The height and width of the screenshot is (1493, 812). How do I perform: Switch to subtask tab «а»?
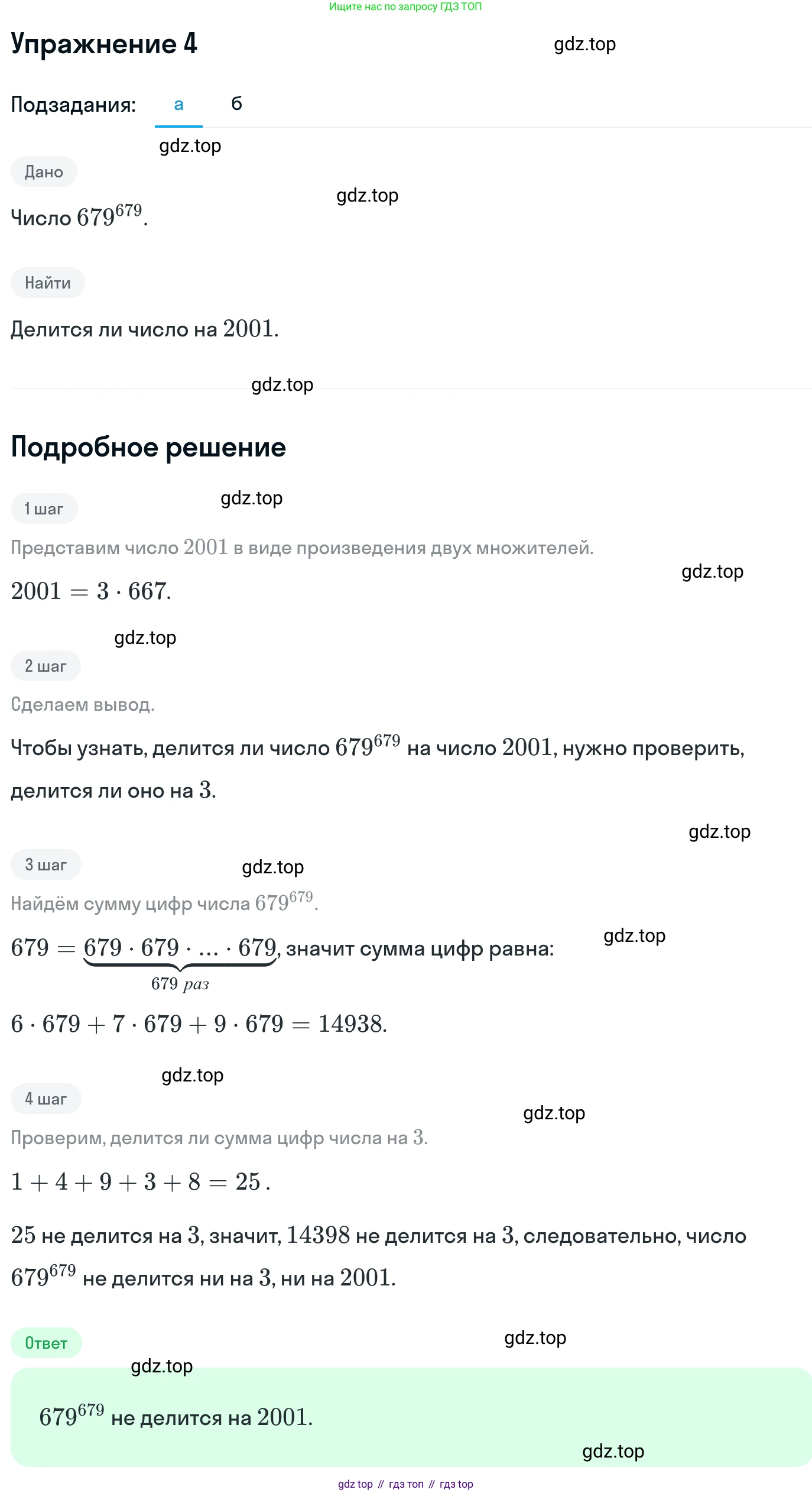[x=178, y=105]
